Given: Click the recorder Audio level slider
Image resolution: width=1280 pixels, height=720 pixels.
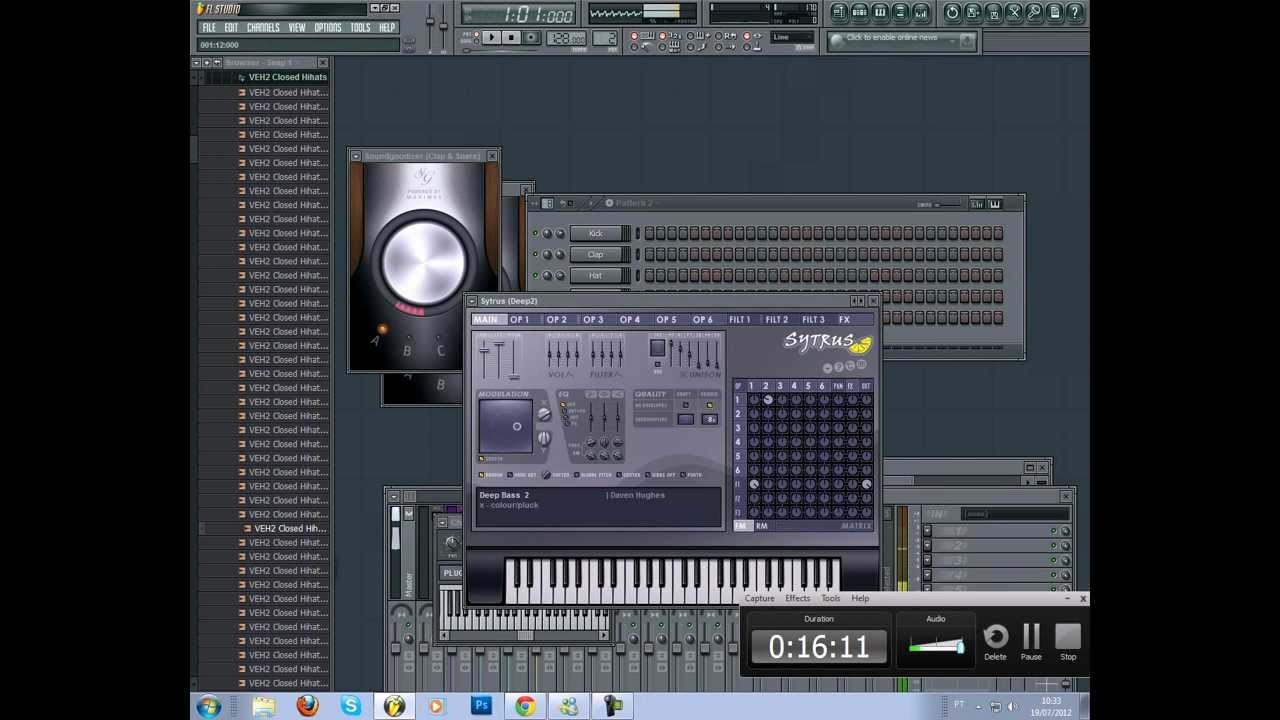Looking at the screenshot, I should pos(936,647).
